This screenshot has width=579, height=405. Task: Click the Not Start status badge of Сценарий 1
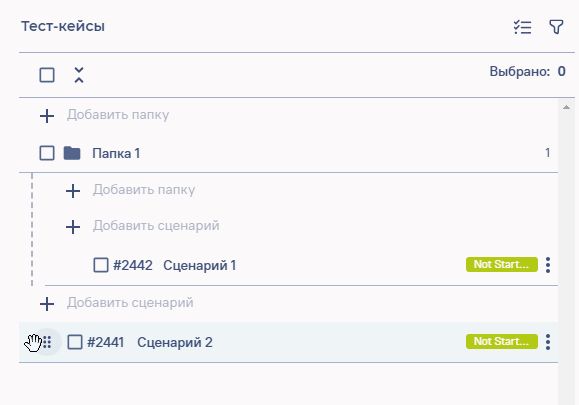click(x=501, y=265)
